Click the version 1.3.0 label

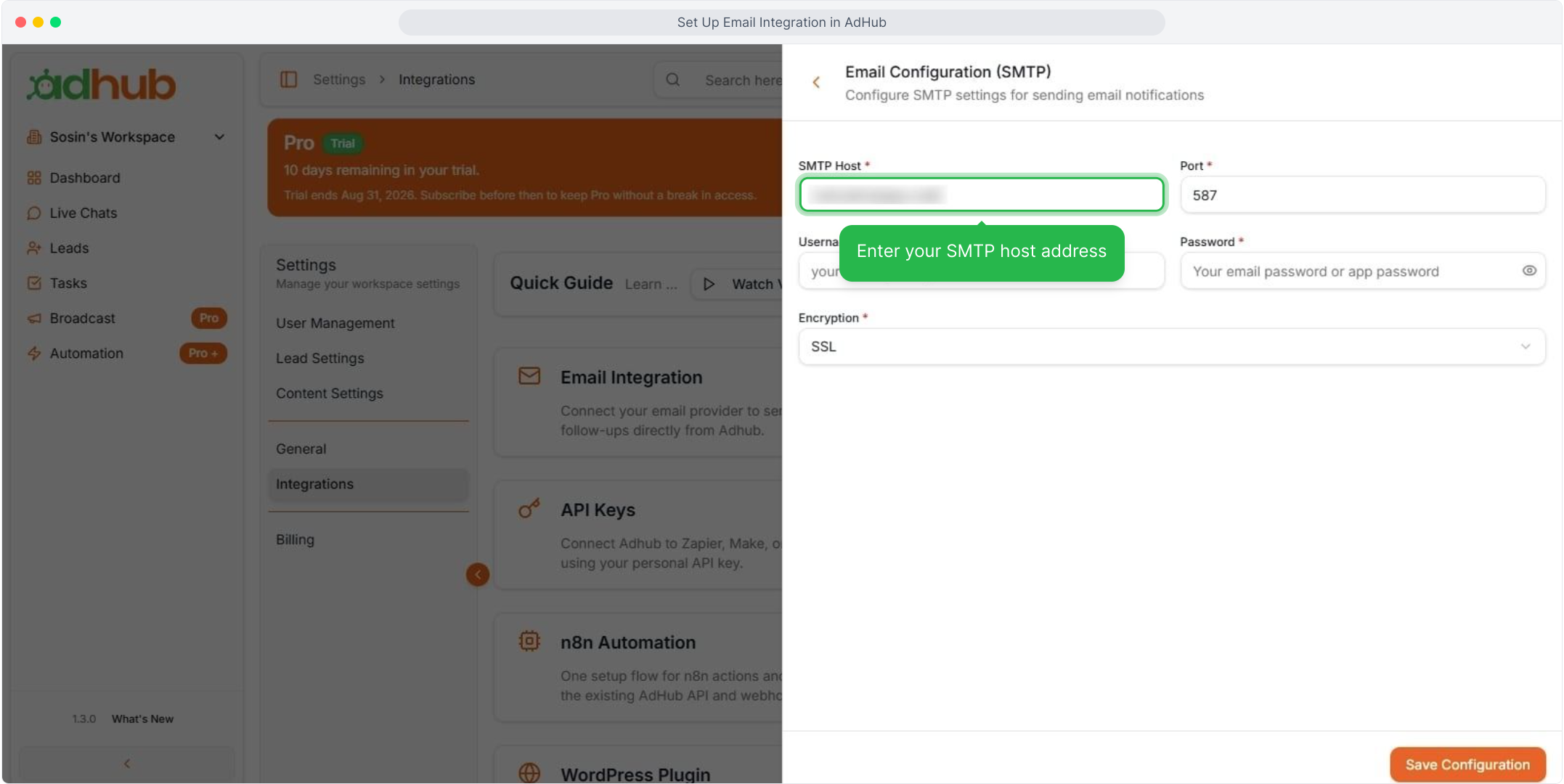84,719
